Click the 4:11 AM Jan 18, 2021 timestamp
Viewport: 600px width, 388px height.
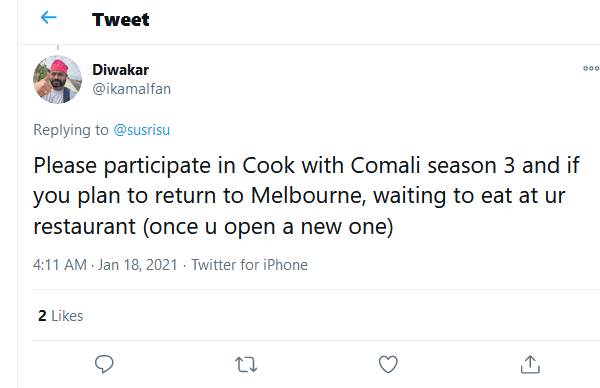pyautogui.click(x=105, y=265)
